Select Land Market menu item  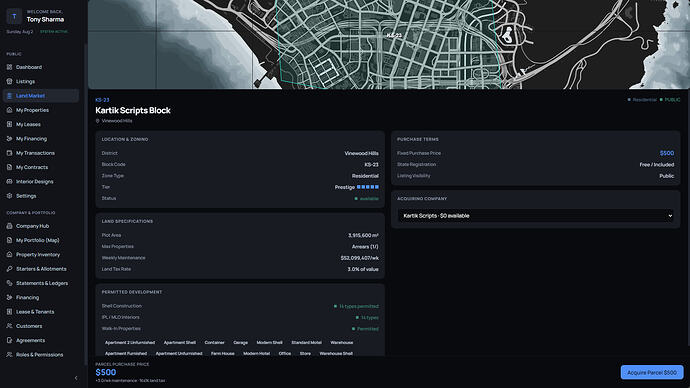click(40, 96)
